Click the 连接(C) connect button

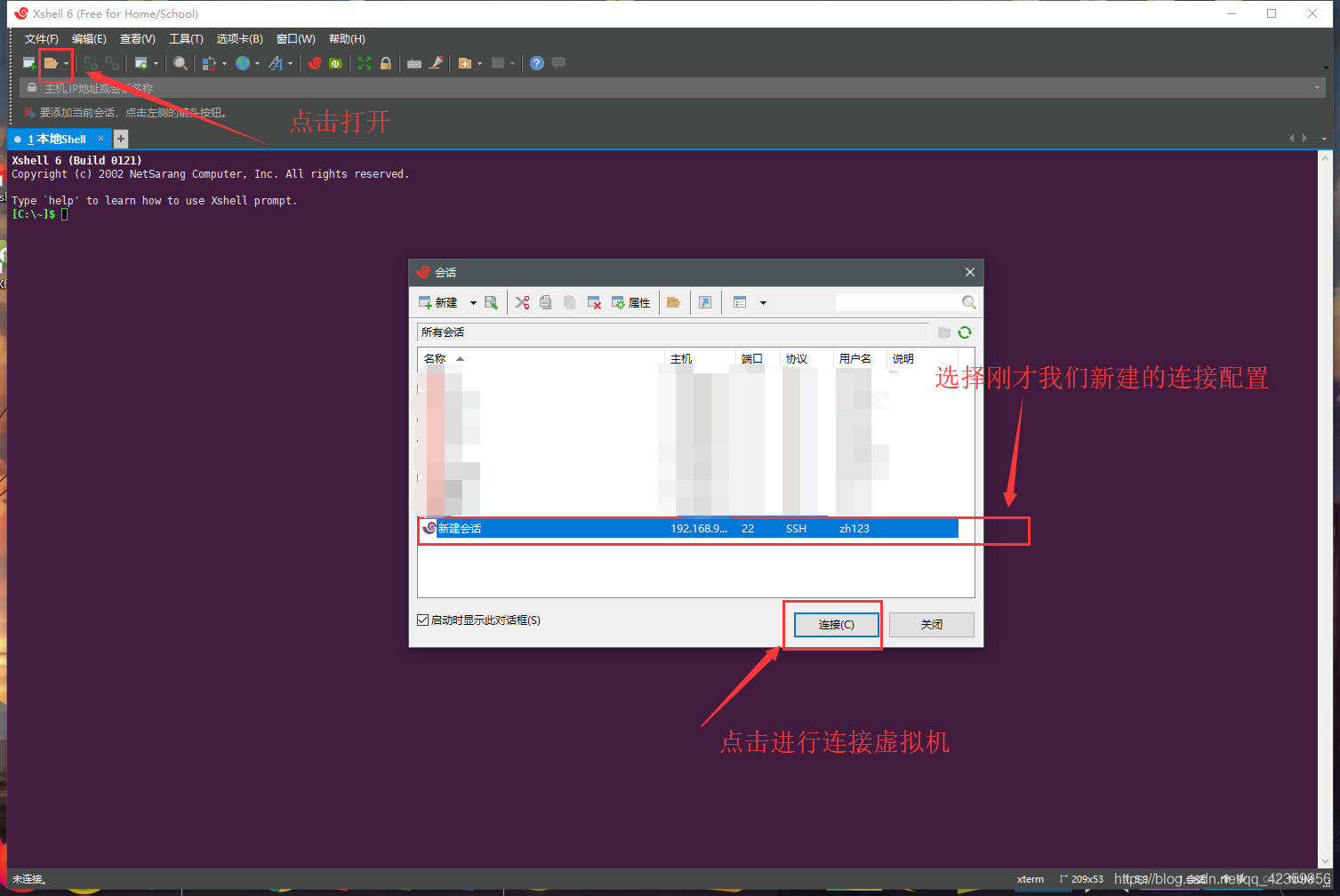pyautogui.click(x=836, y=625)
